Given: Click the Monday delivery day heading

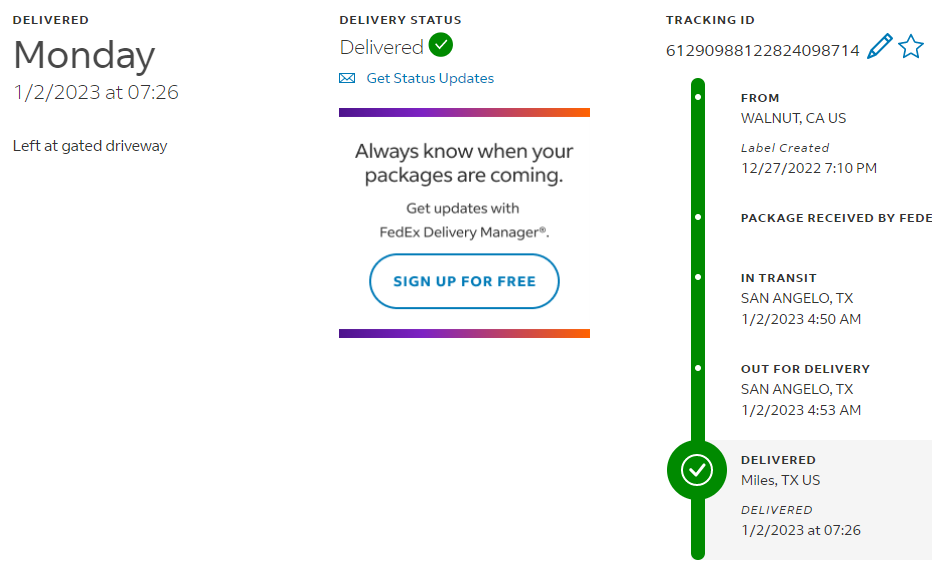Looking at the screenshot, I should (84, 55).
